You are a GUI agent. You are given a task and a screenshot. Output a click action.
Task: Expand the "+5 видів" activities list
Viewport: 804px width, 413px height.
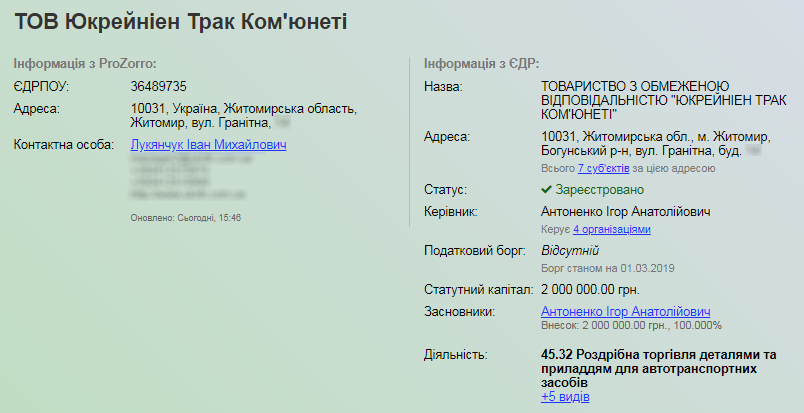[565, 397]
